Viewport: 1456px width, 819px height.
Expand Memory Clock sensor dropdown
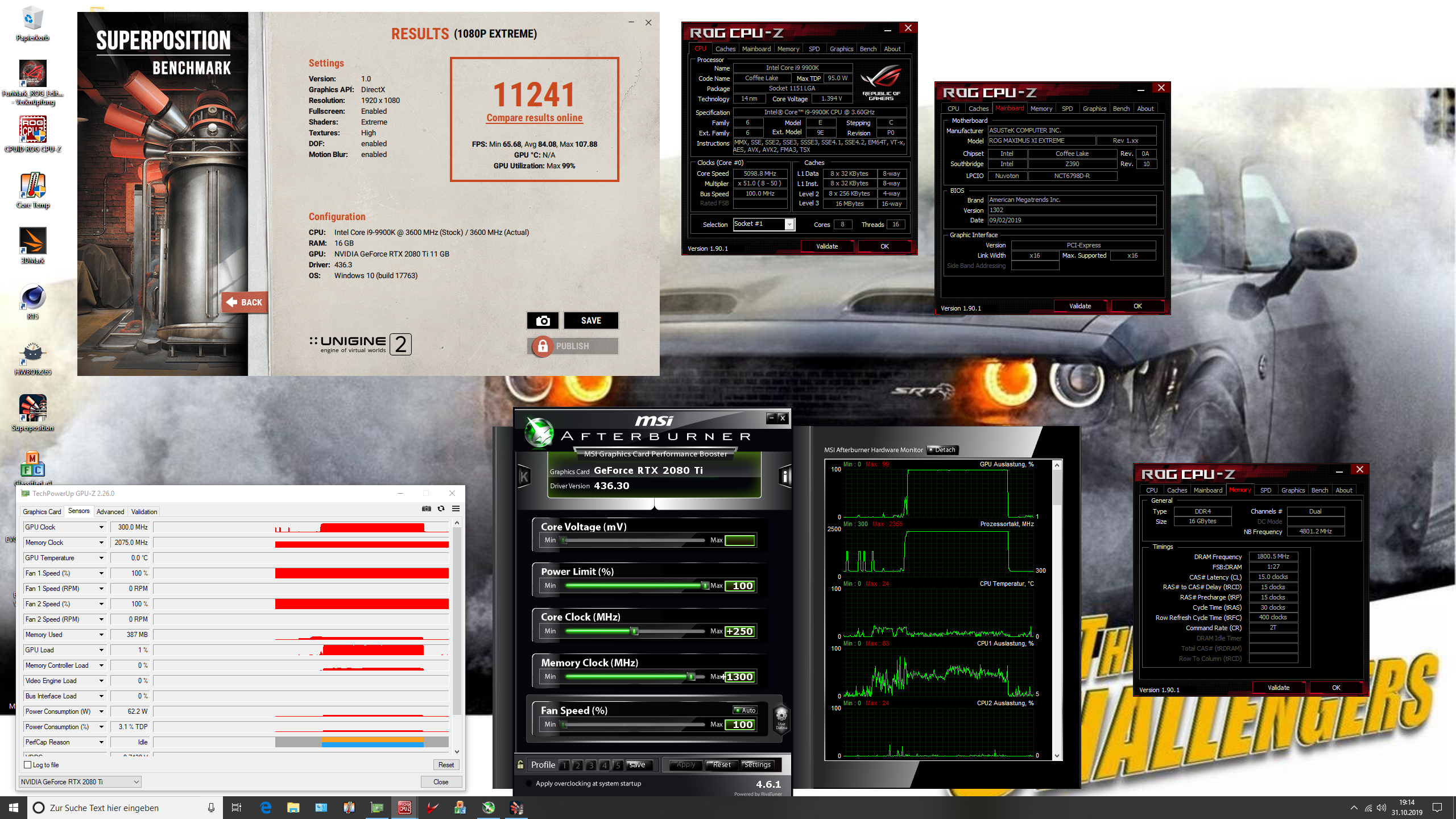[101, 543]
